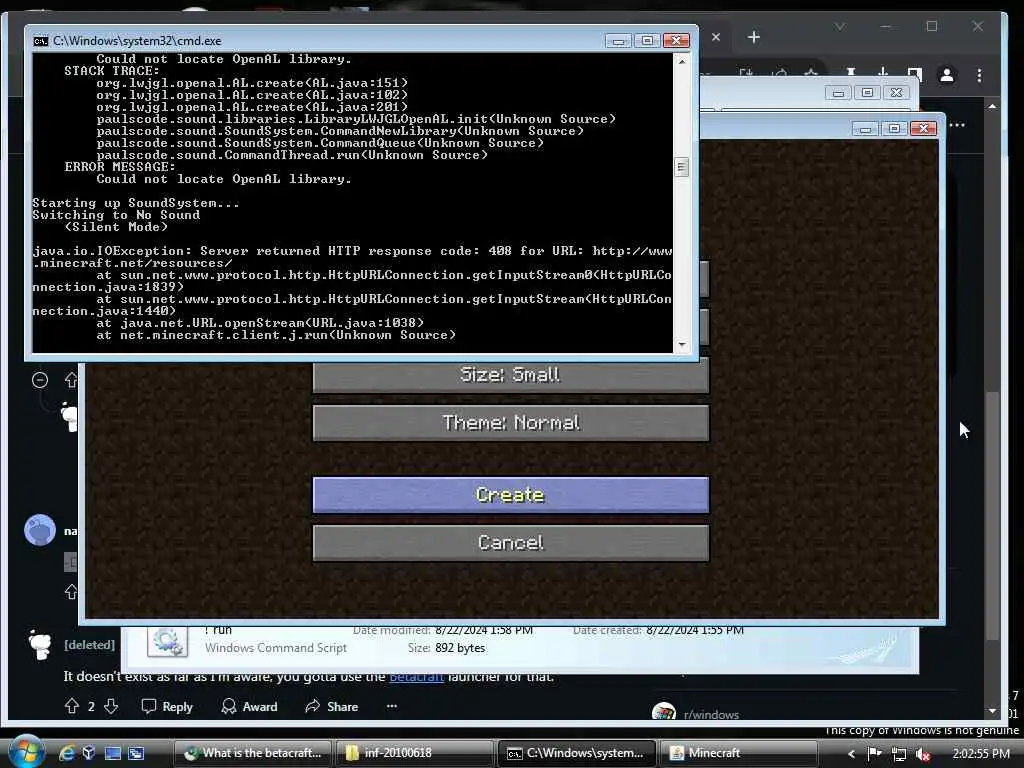Image resolution: width=1024 pixels, height=768 pixels.
Task: Maximize the cmd.exe window
Action: point(647,40)
